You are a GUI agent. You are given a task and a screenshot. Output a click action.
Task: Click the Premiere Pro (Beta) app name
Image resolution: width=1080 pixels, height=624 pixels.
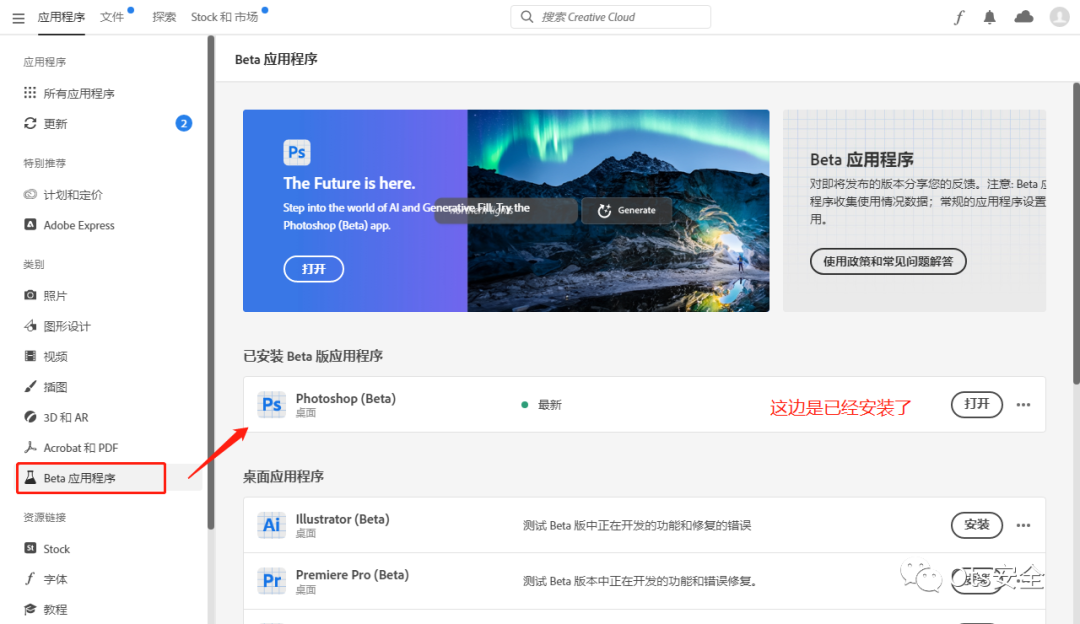coord(352,574)
